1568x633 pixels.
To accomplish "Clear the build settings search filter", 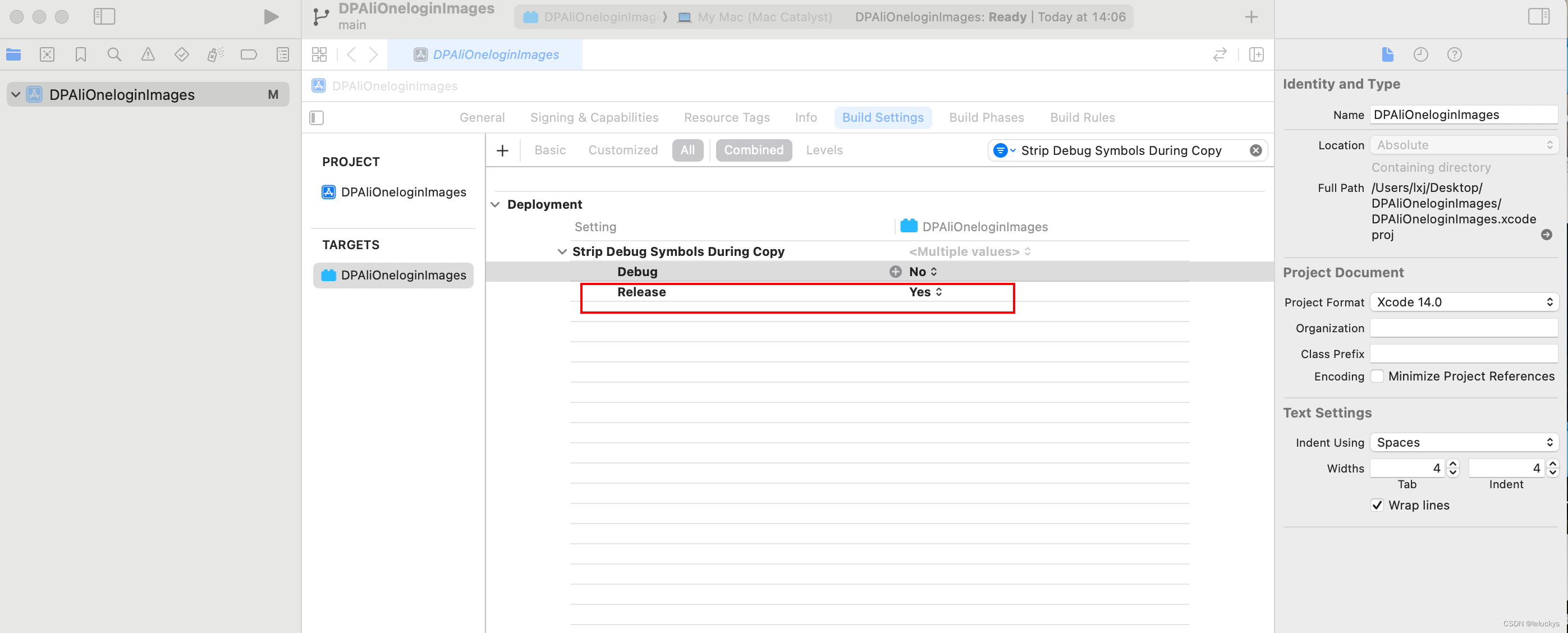I will (1255, 150).
